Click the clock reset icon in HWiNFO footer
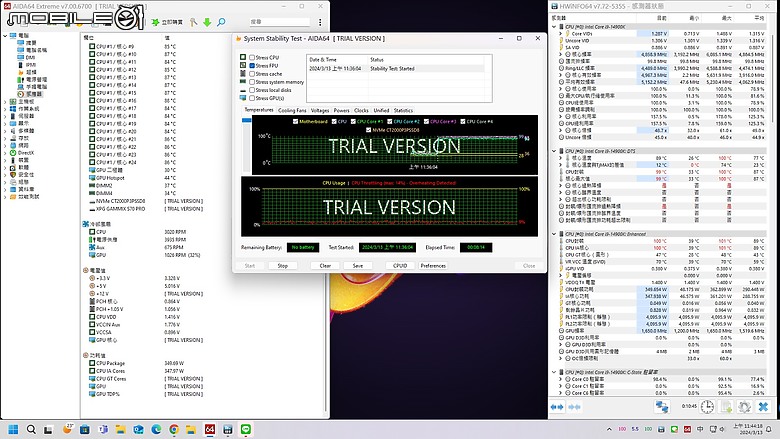780x439 pixels. (707, 406)
